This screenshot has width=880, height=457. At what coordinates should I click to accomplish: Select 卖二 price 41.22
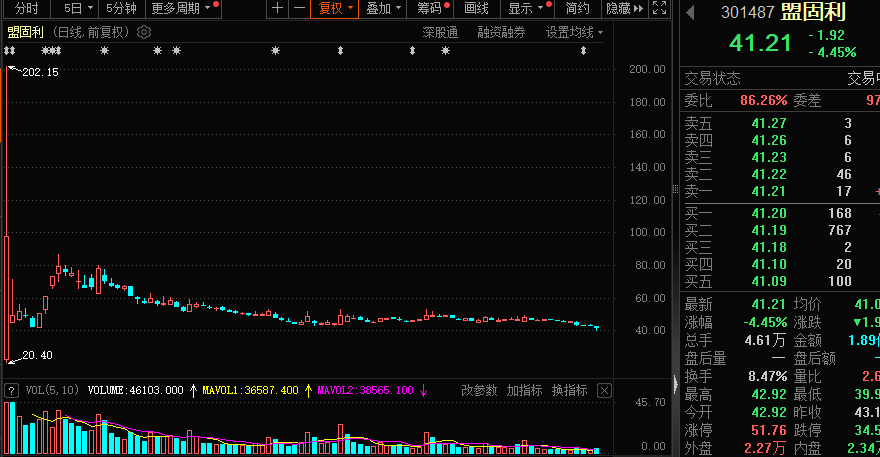click(769, 175)
